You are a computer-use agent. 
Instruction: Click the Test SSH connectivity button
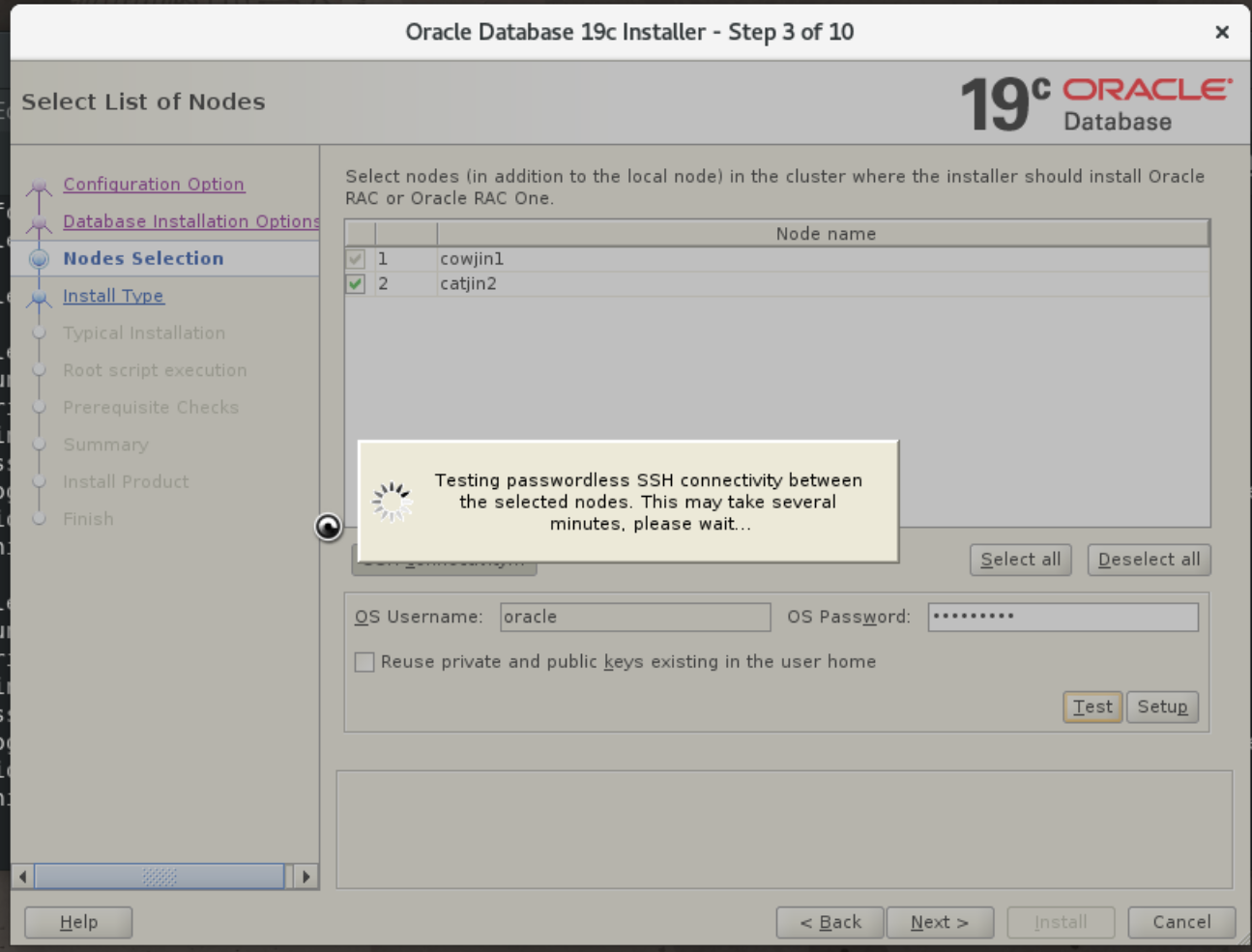pyautogui.click(x=1092, y=707)
